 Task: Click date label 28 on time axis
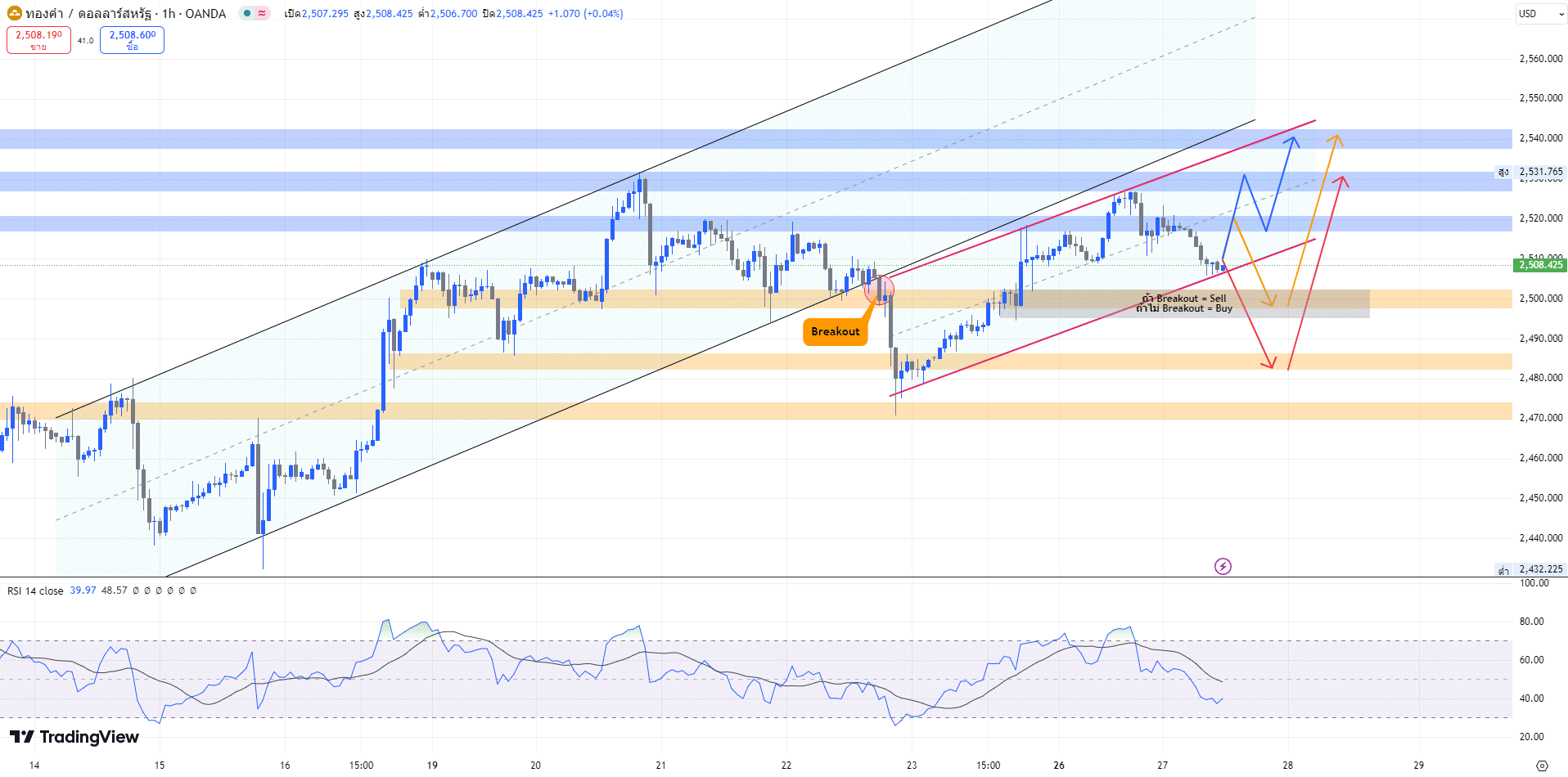(x=1288, y=766)
